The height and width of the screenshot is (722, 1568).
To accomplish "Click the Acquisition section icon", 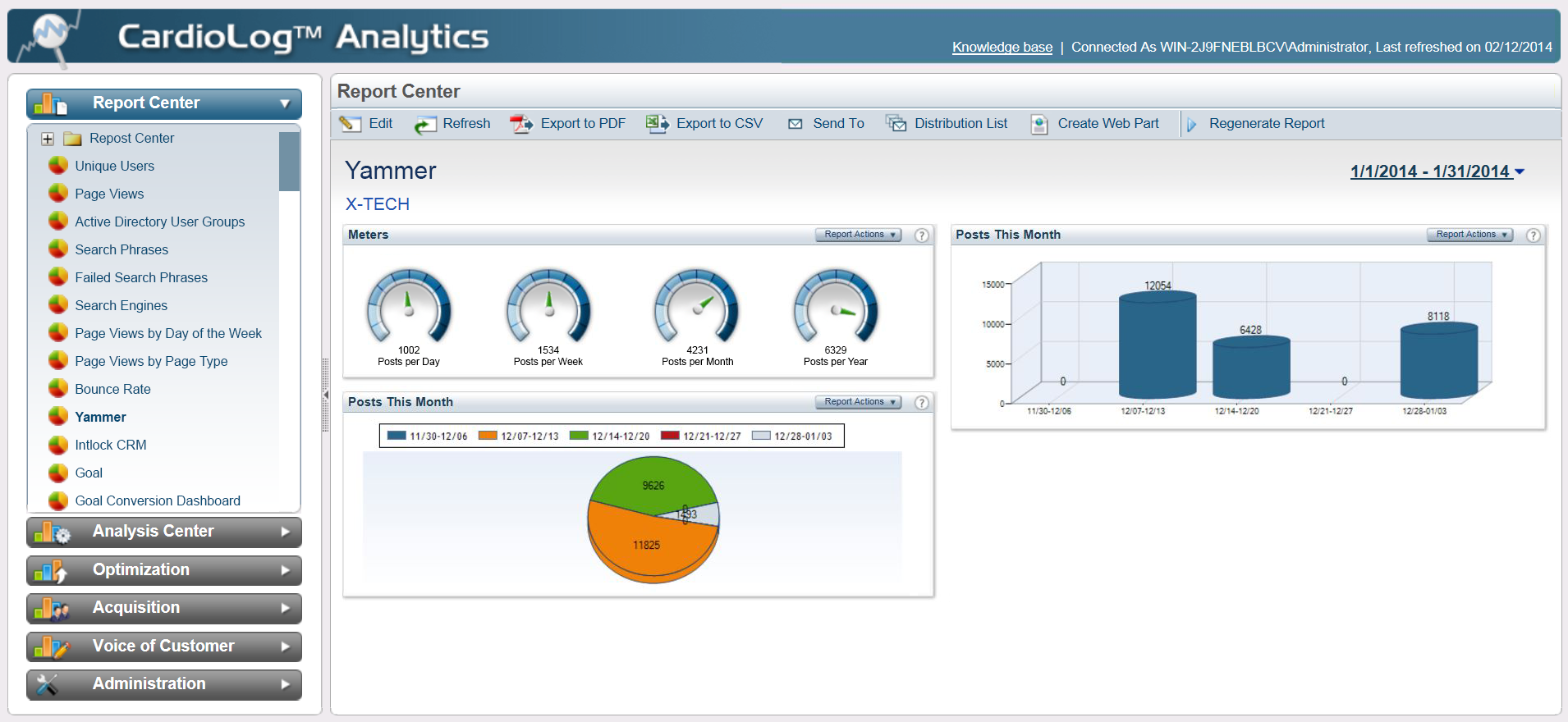I will point(52,609).
